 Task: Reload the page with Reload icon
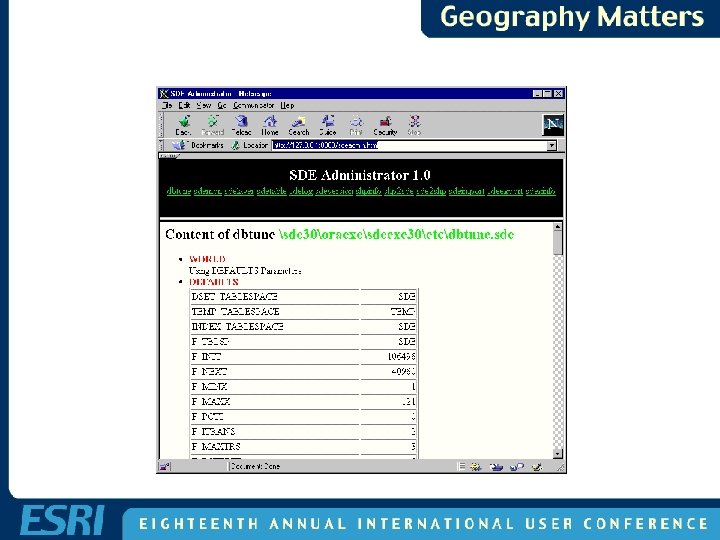click(x=241, y=125)
